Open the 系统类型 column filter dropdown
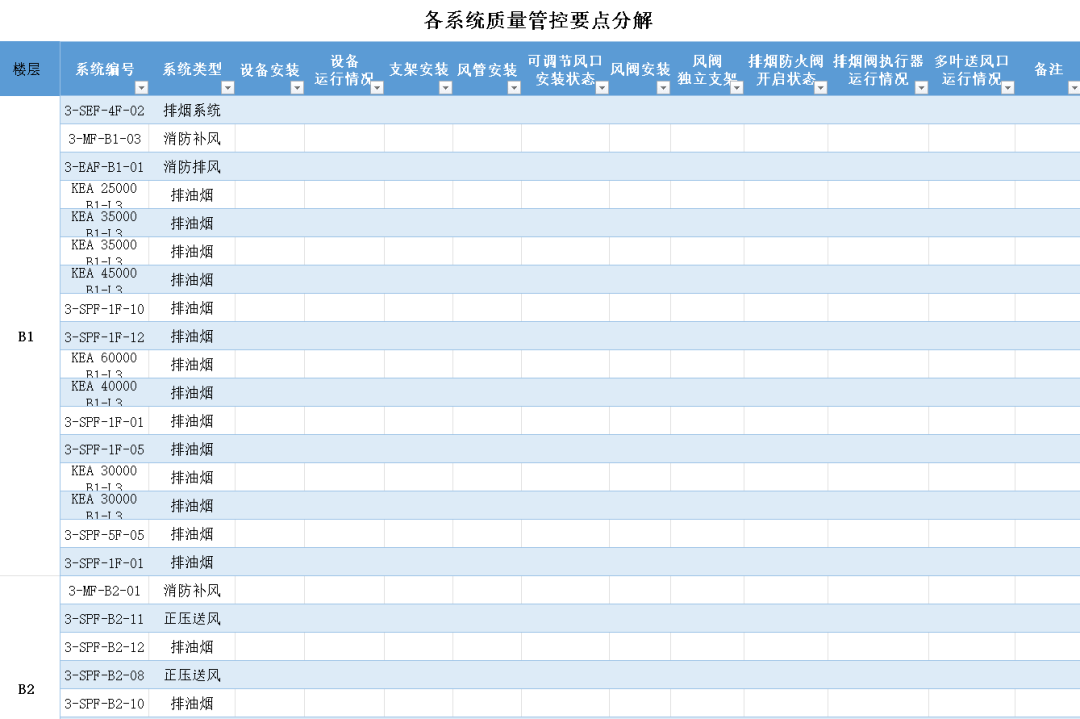 tap(227, 88)
